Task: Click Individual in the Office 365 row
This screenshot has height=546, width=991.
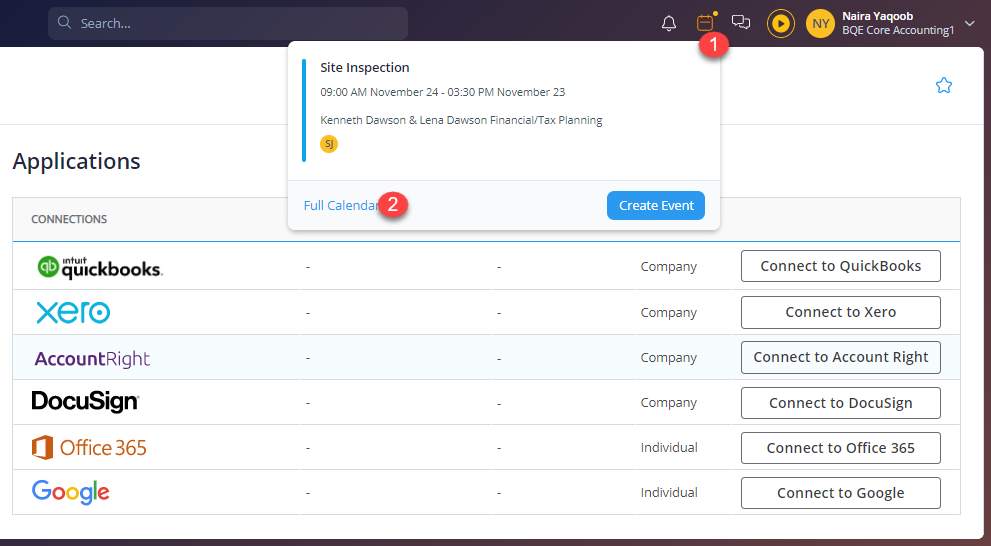Action: (x=669, y=447)
